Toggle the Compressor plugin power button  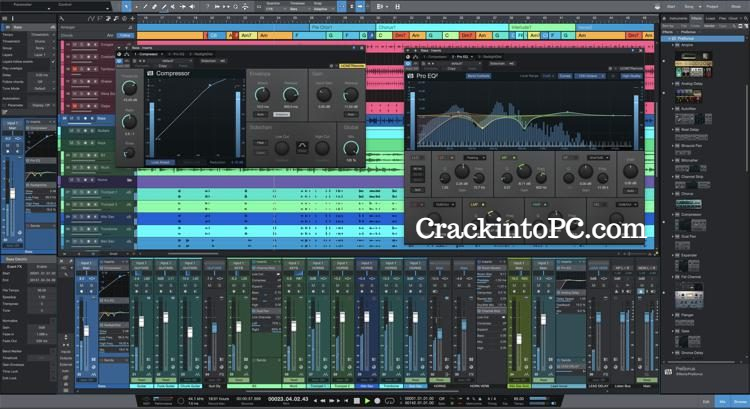coord(119,61)
